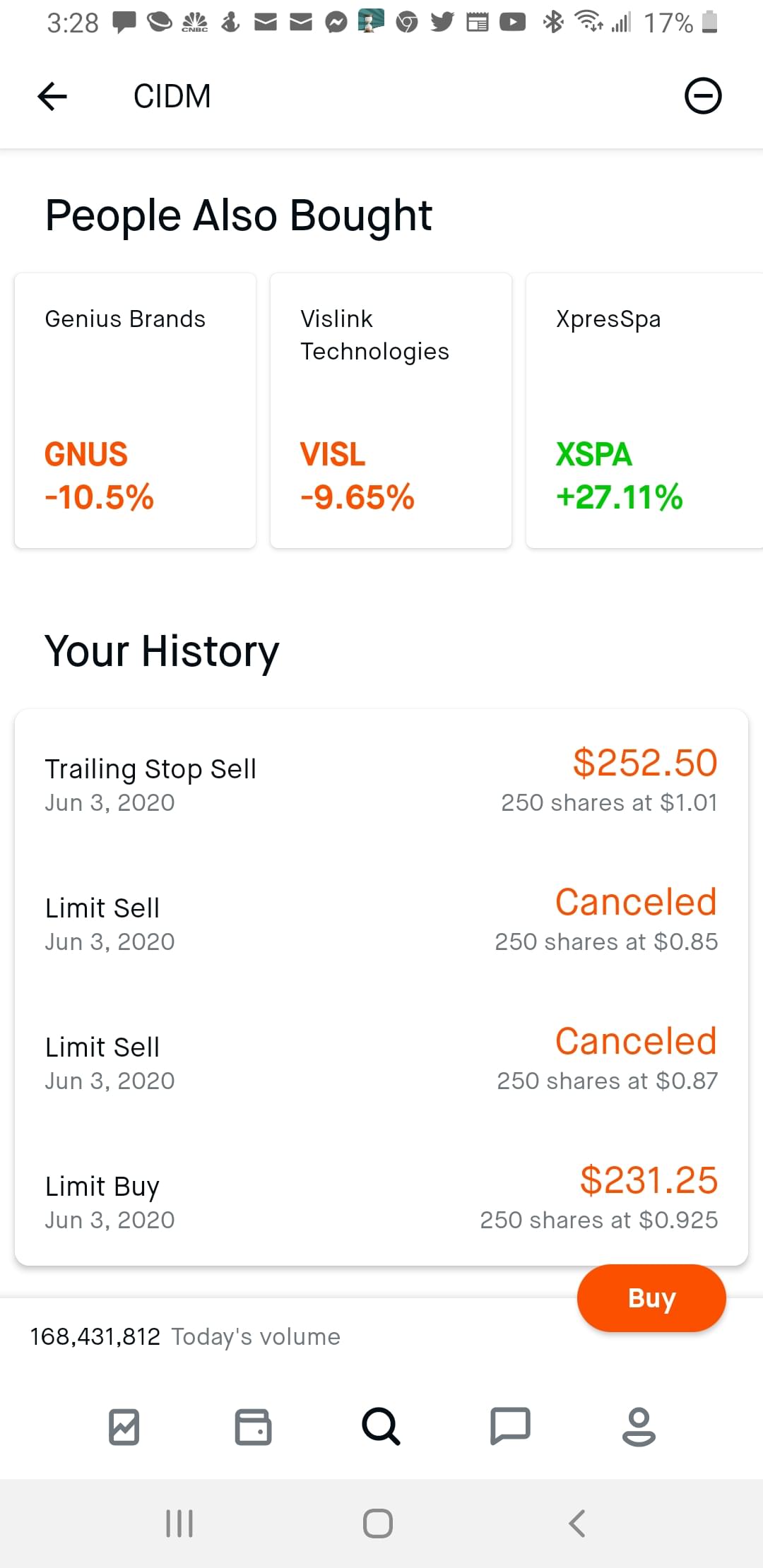This screenshot has width=763, height=1568.
Task: Tap the YouTube notification icon
Action: coord(512,23)
